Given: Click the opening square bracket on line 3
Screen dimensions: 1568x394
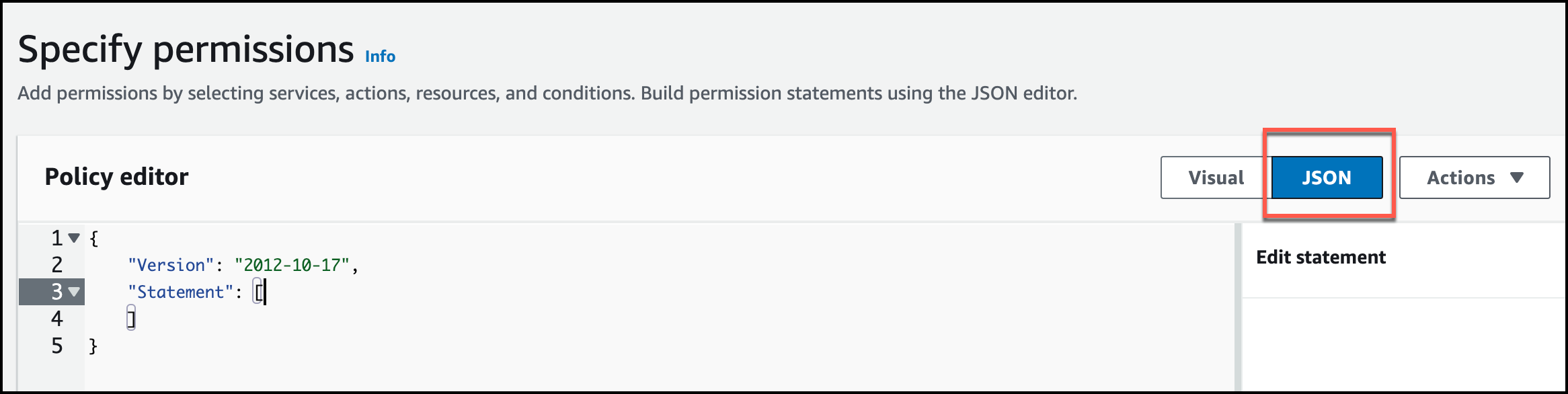Looking at the screenshot, I should (258, 292).
